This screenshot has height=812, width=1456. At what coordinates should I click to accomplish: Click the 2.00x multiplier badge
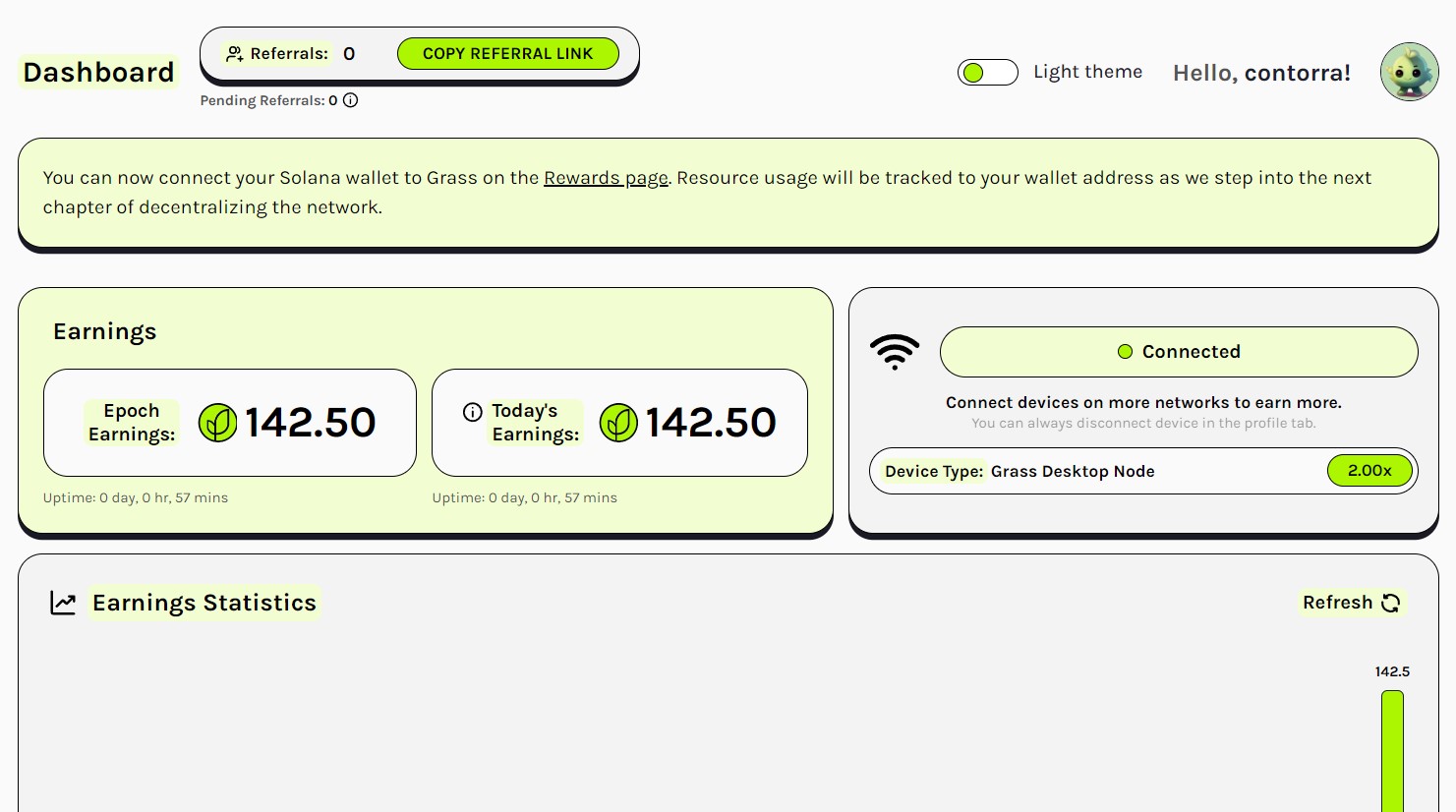1369,471
